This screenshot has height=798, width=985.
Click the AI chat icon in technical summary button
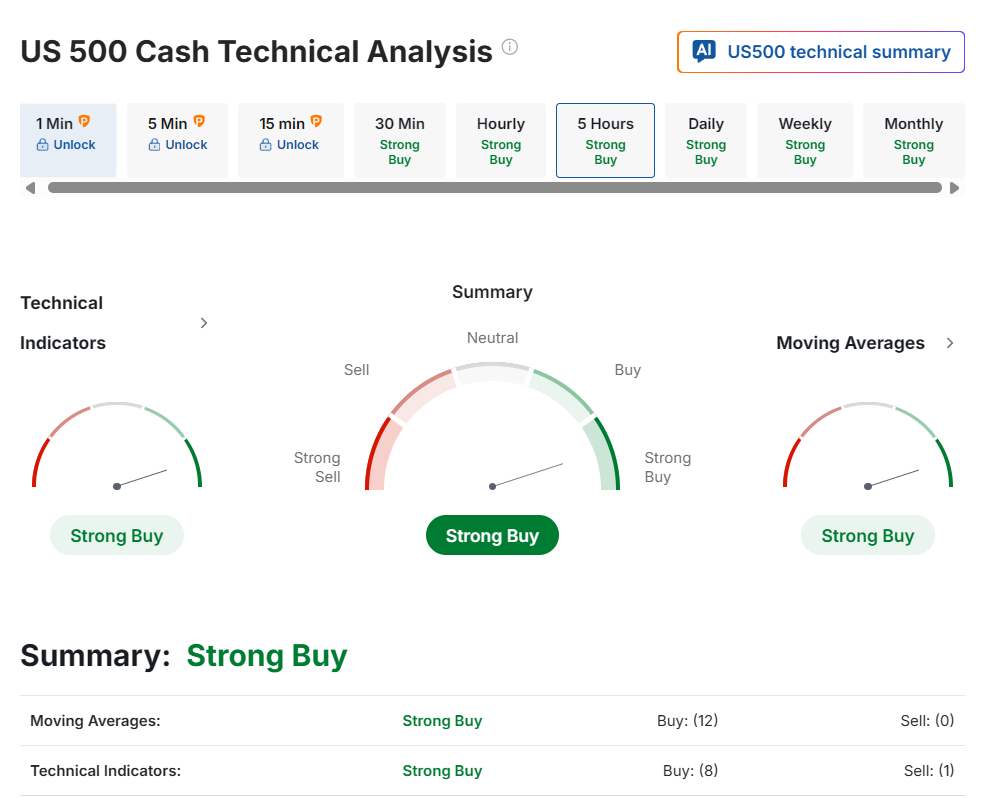coord(704,52)
